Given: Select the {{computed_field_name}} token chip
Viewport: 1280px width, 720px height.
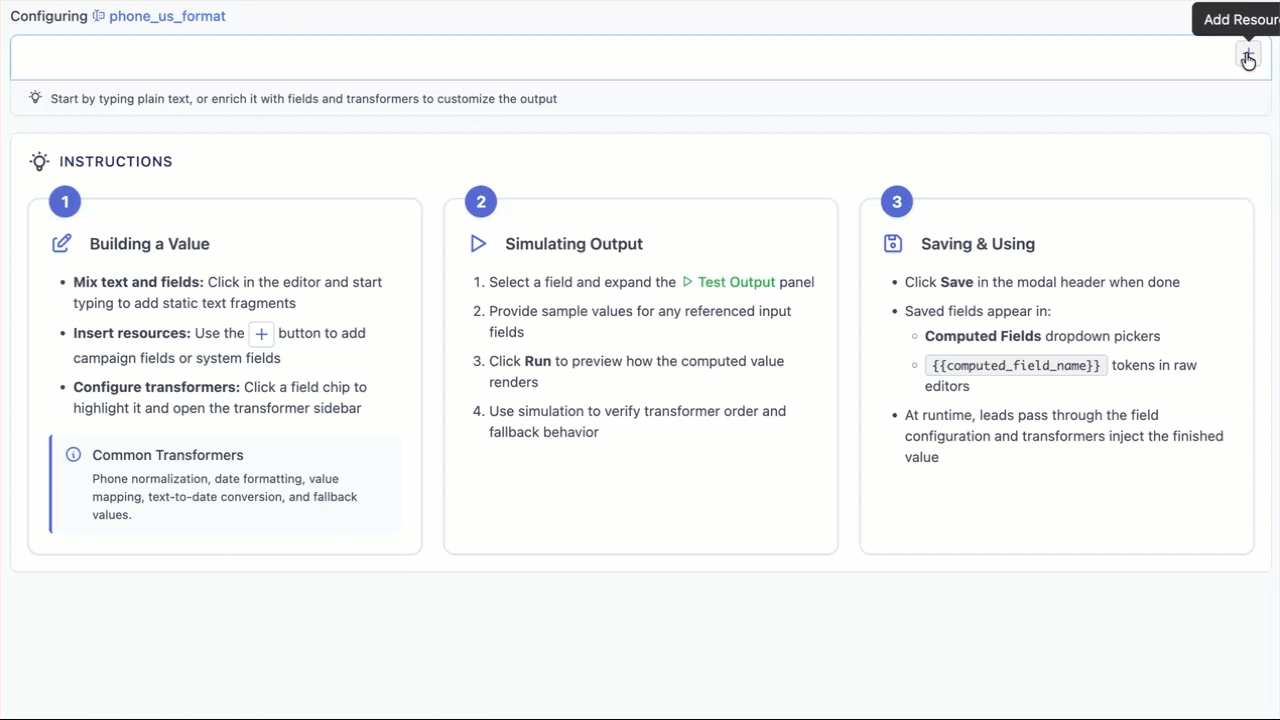Looking at the screenshot, I should 1016,365.
